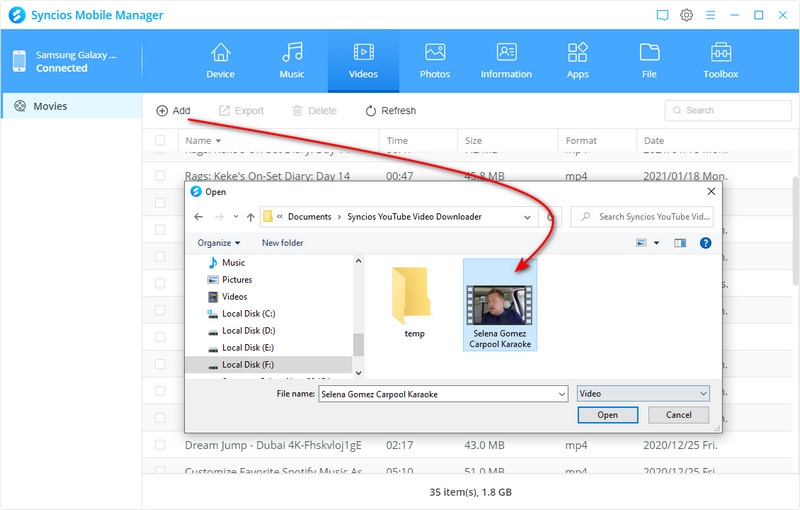Click the Time column header

tap(397, 141)
